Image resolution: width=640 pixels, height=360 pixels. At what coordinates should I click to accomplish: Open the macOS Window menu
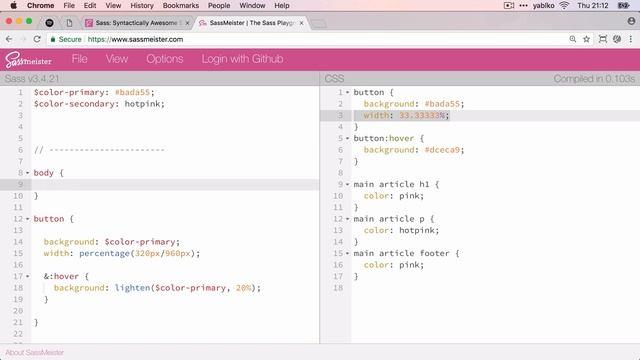click(x=252, y=5)
